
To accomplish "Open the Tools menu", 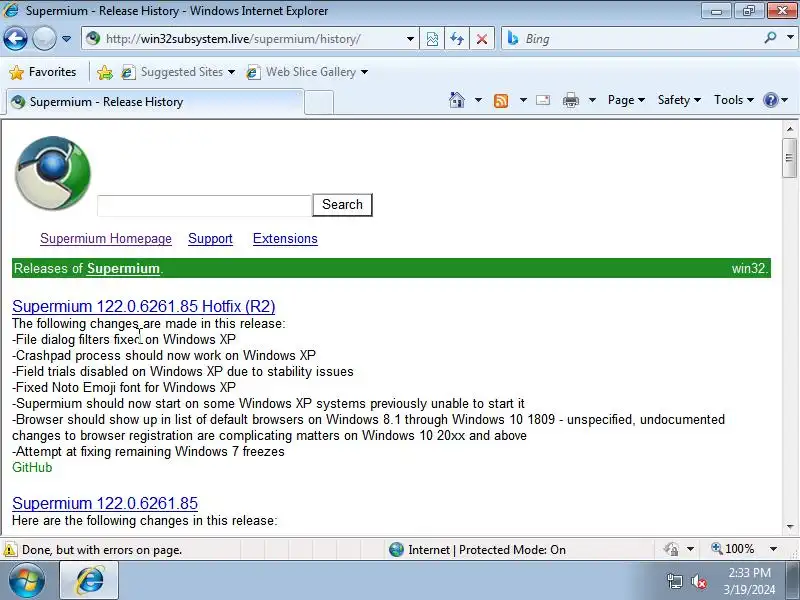I will (x=734, y=100).
